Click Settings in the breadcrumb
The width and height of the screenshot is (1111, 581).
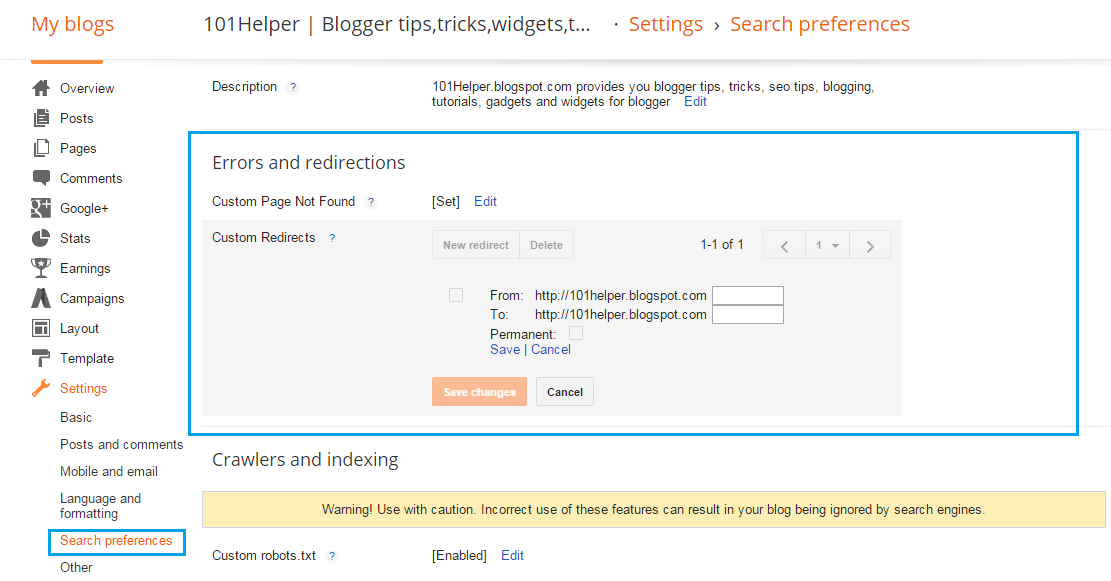coord(665,24)
